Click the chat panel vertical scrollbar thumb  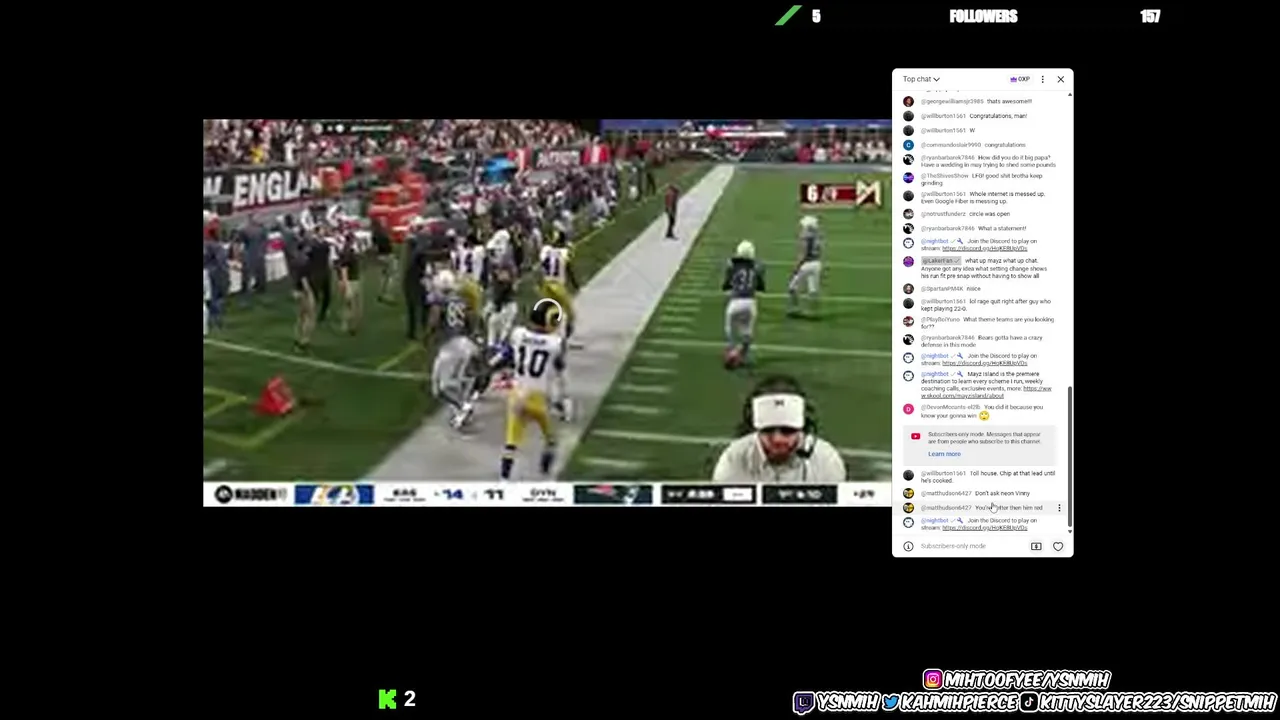pyautogui.click(x=1070, y=455)
